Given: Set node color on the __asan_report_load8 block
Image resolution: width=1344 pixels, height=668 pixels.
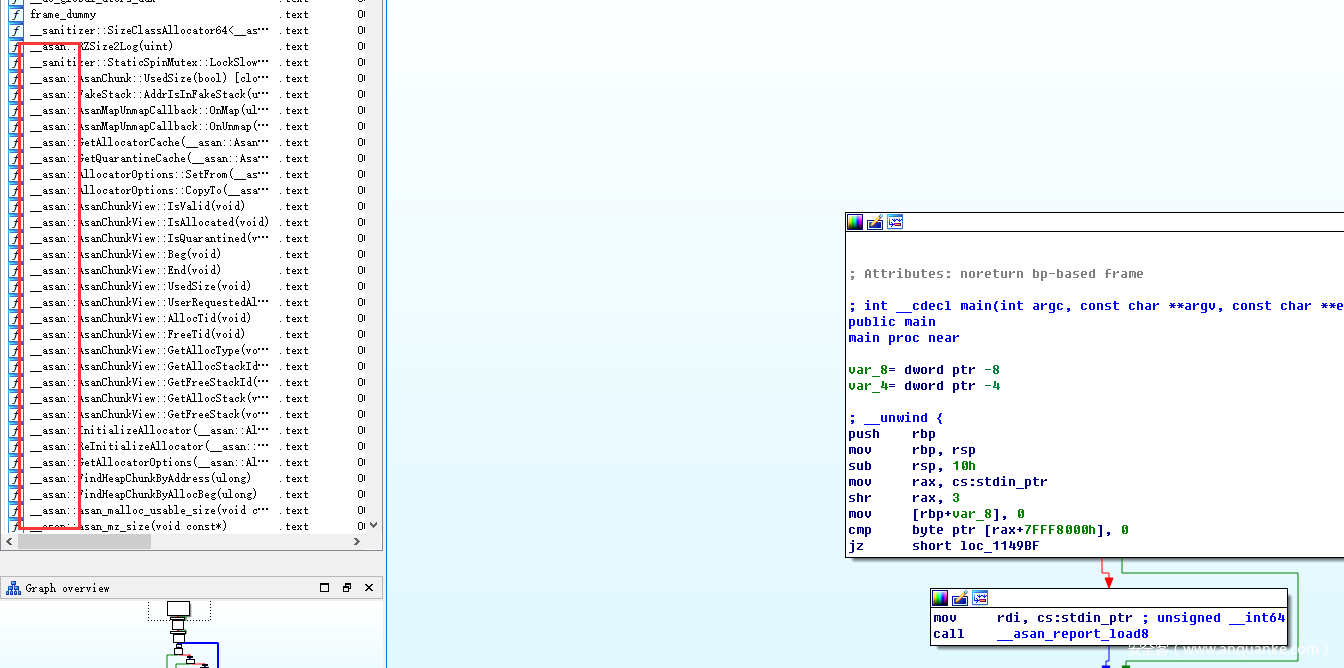Looking at the screenshot, I should [x=940, y=598].
